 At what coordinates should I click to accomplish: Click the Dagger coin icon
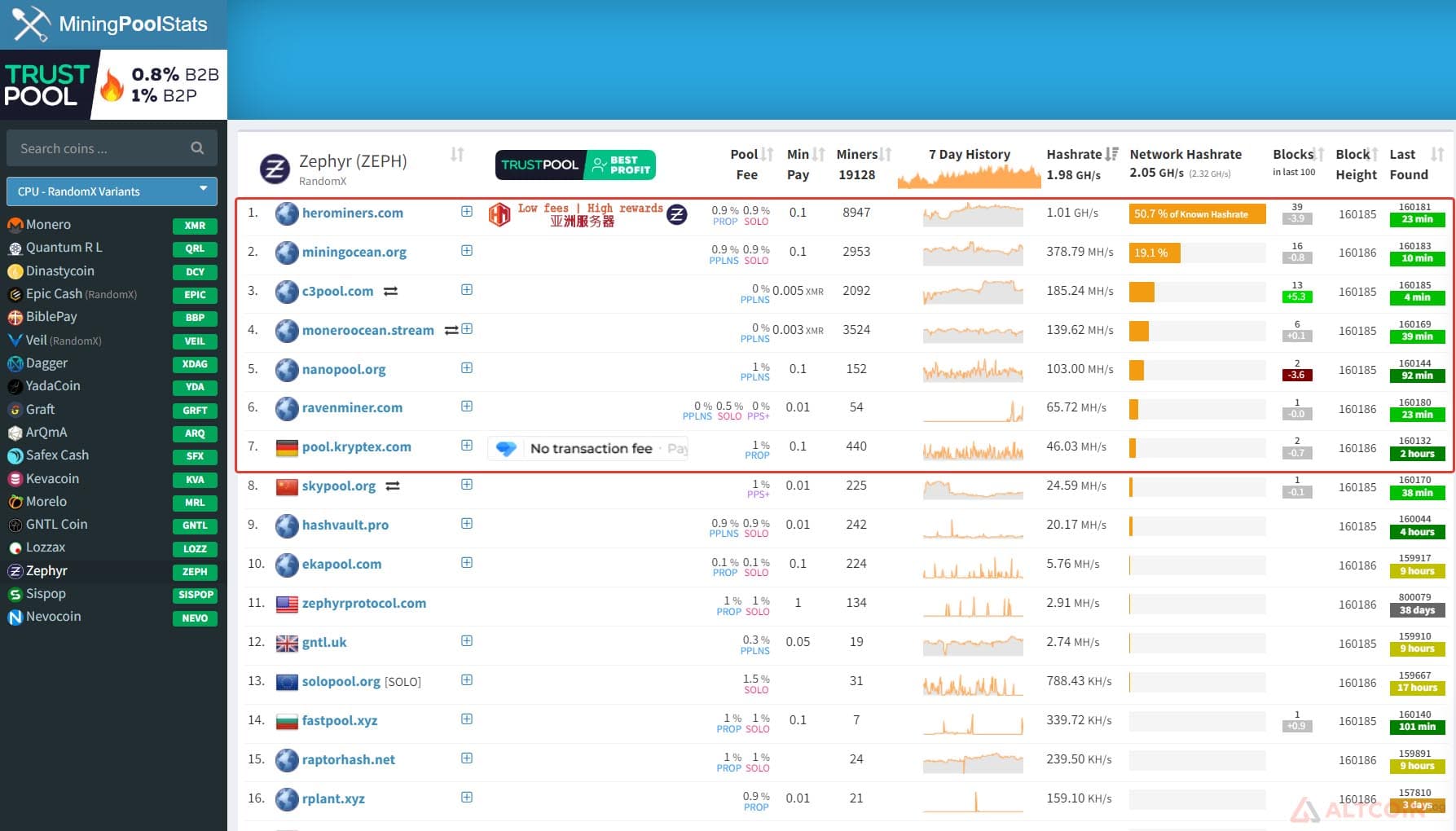pyautogui.click(x=15, y=363)
